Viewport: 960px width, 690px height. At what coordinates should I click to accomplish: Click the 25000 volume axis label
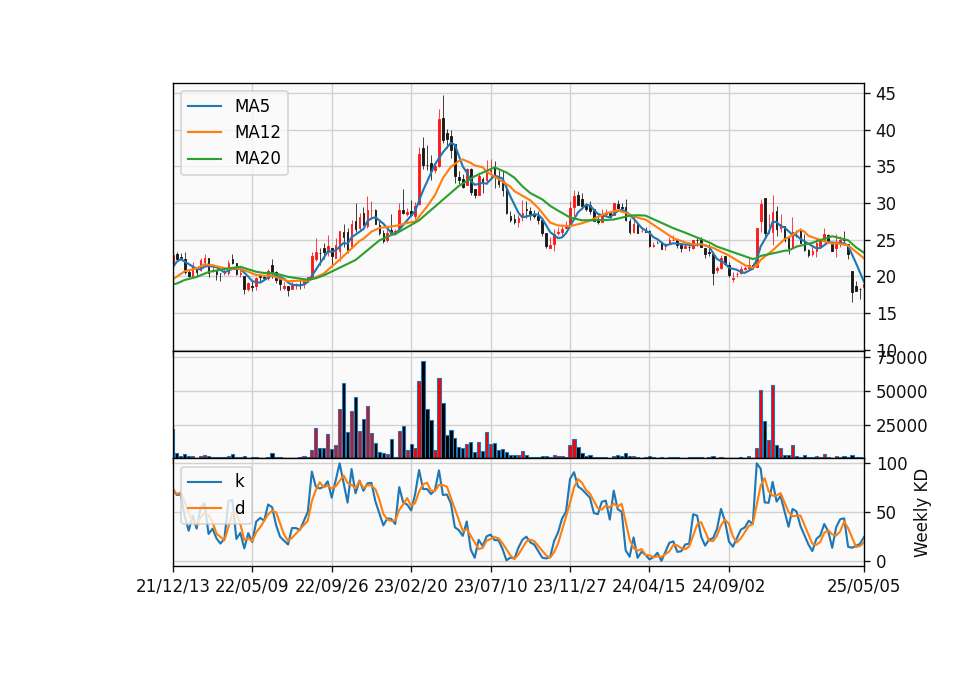pyautogui.click(x=901, y=426)
